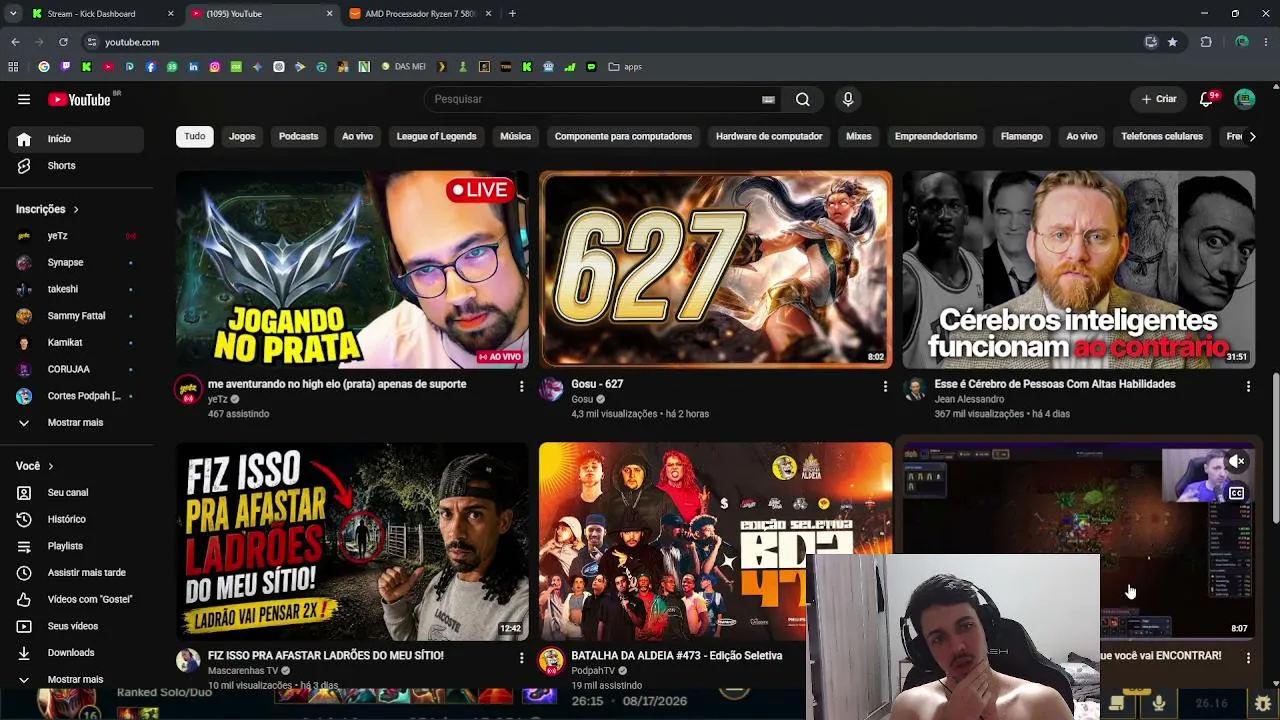This screenshot has height=720, width=1280.
Task: Show next filter chips with the arrow
Action: tap(1252, 137)
